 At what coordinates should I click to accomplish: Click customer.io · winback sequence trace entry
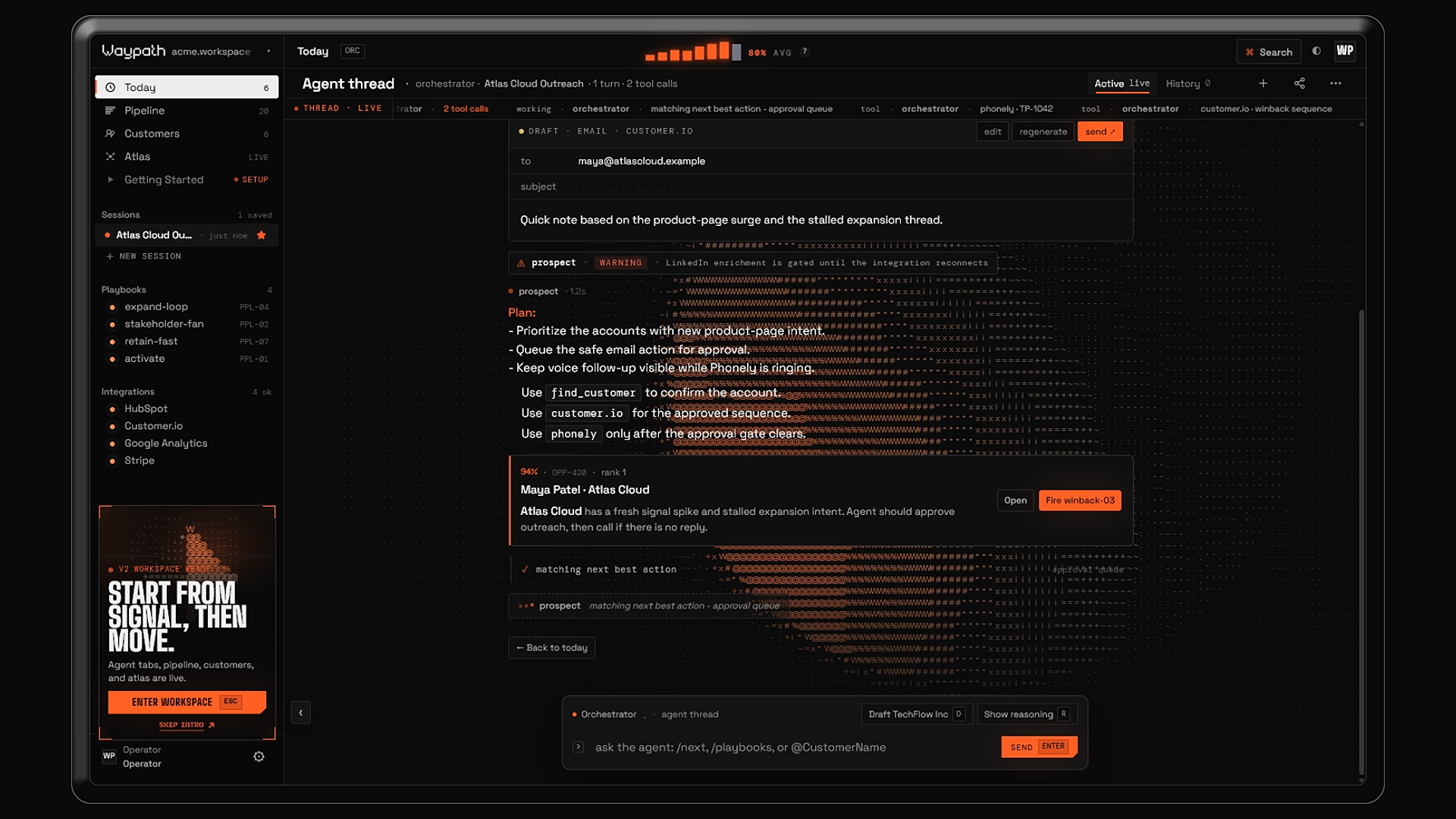coord(1266,109)
